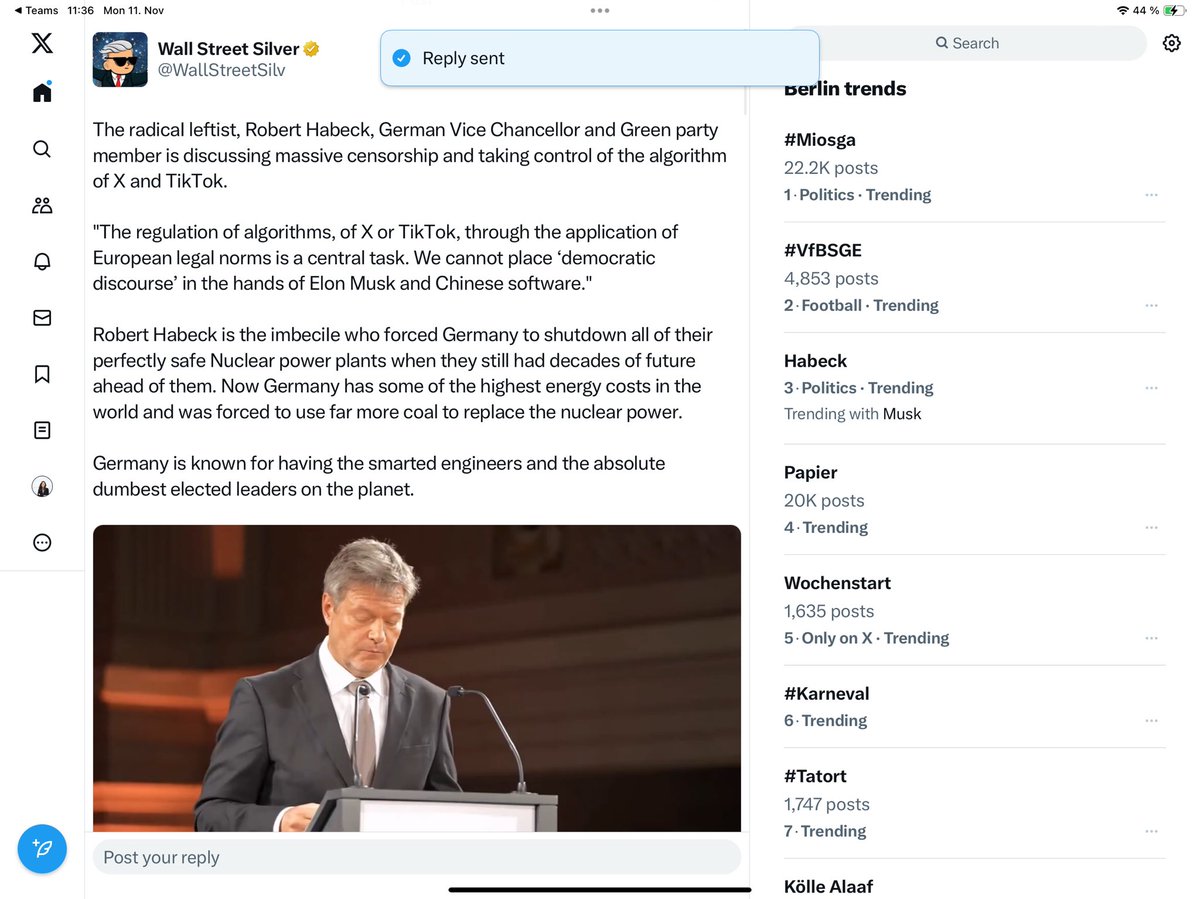The height and width of the screenshot is (899, 1200).
Task: Click the 1,635 posts count text
Action: (x=829, y=612)
